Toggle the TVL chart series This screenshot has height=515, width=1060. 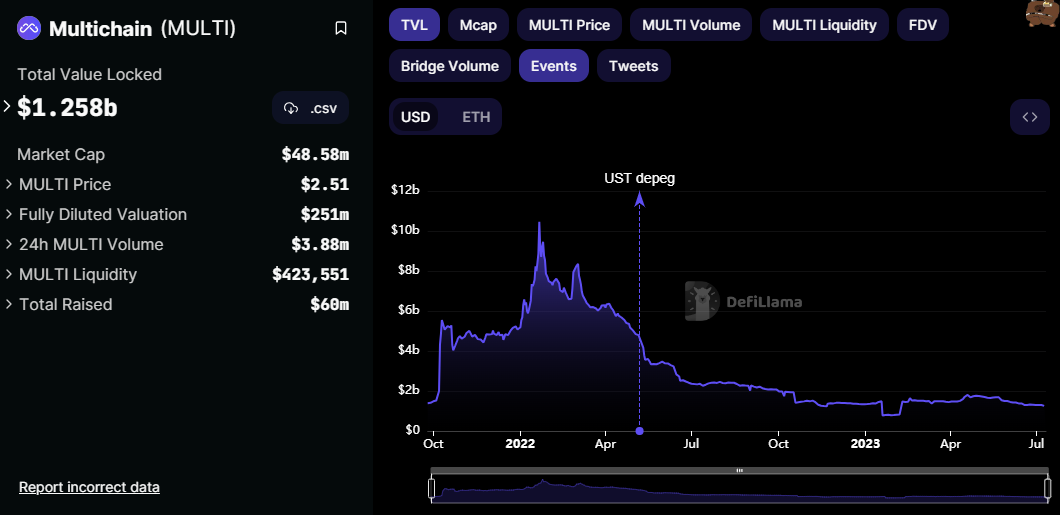tap(414, 25)
